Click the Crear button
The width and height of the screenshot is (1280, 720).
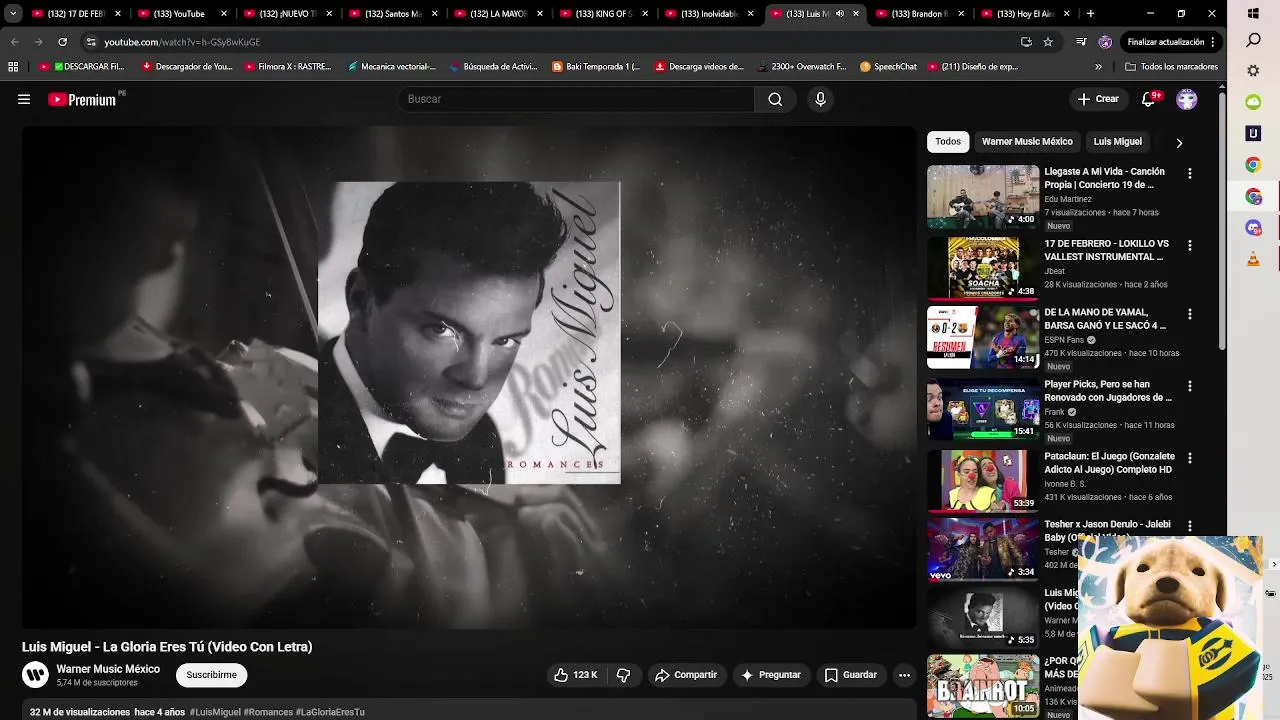point(1098,99)
